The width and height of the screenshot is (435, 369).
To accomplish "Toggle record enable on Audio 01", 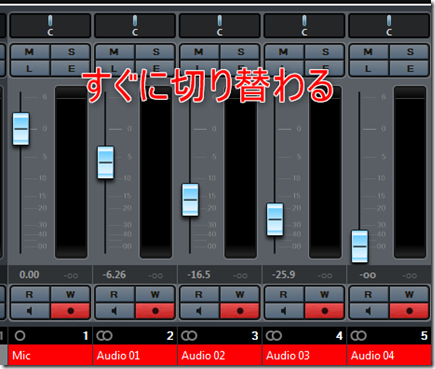I will tap(155, 311).
